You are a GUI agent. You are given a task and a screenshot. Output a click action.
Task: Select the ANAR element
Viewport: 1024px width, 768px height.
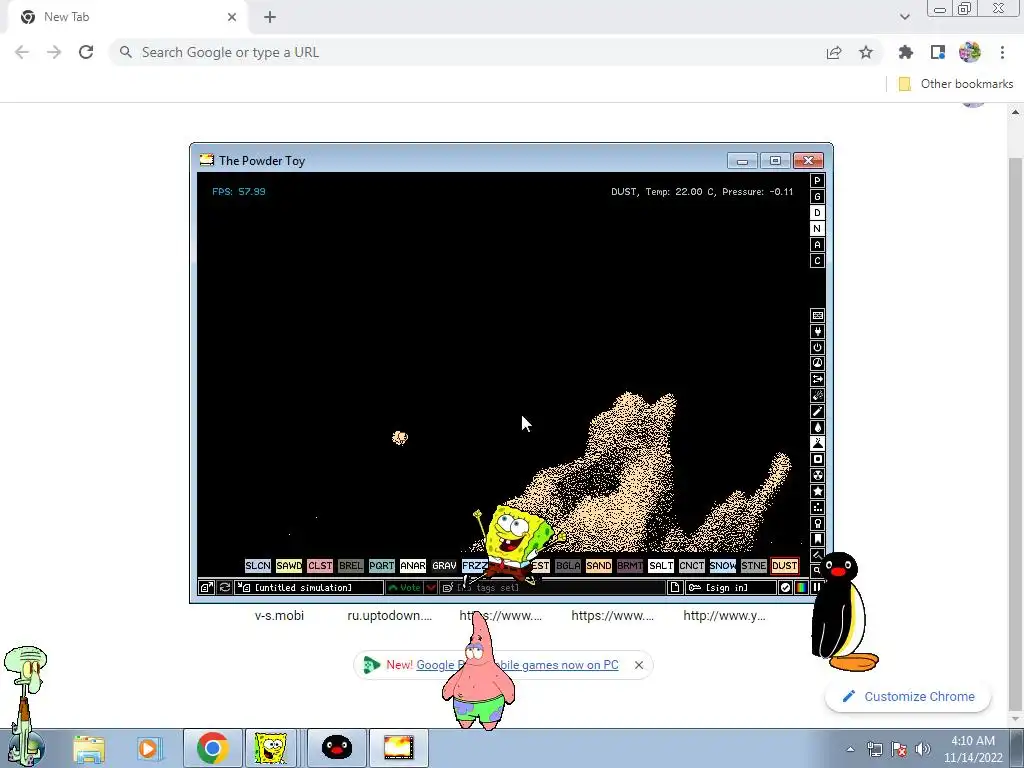tap(413, 566)
